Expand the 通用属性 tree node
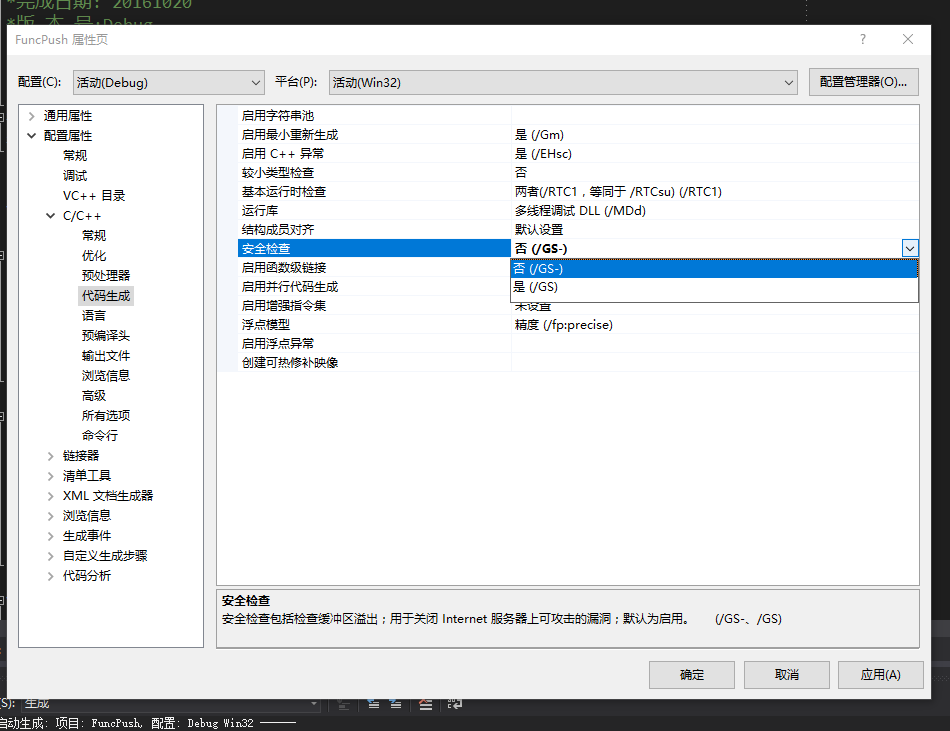Image resolution: width=950 pixels, height=731 pixels. 32,116
